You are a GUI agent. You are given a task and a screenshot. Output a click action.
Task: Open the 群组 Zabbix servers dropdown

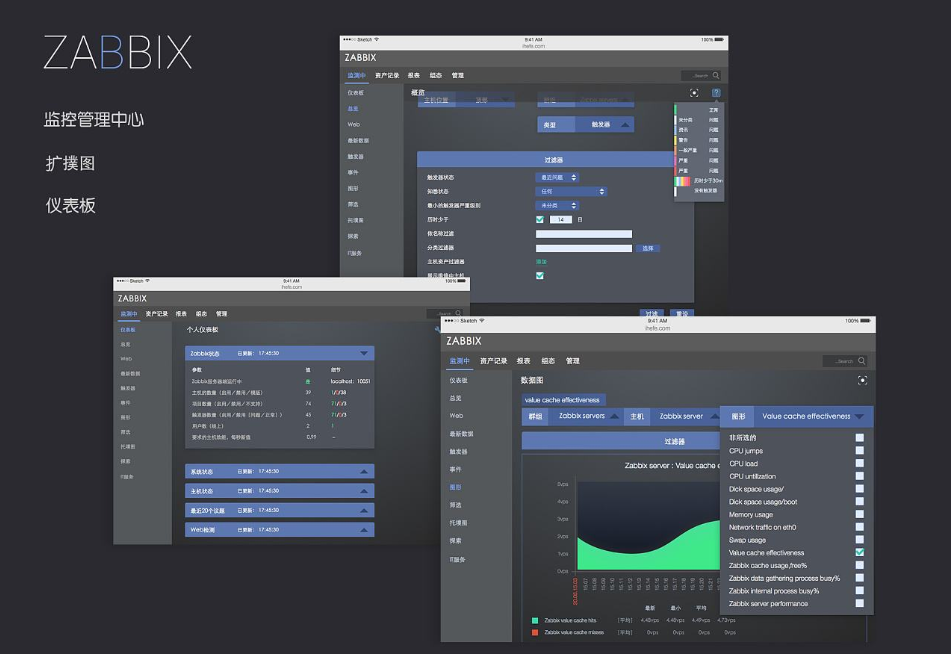pyautogui.click(x=572, y=416)
